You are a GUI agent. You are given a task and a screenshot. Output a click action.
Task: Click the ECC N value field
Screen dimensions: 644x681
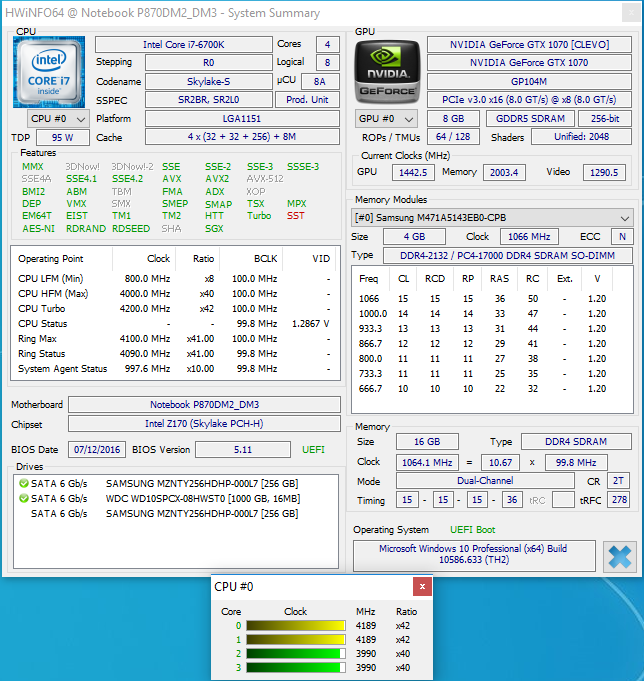[x=622, y=237]
